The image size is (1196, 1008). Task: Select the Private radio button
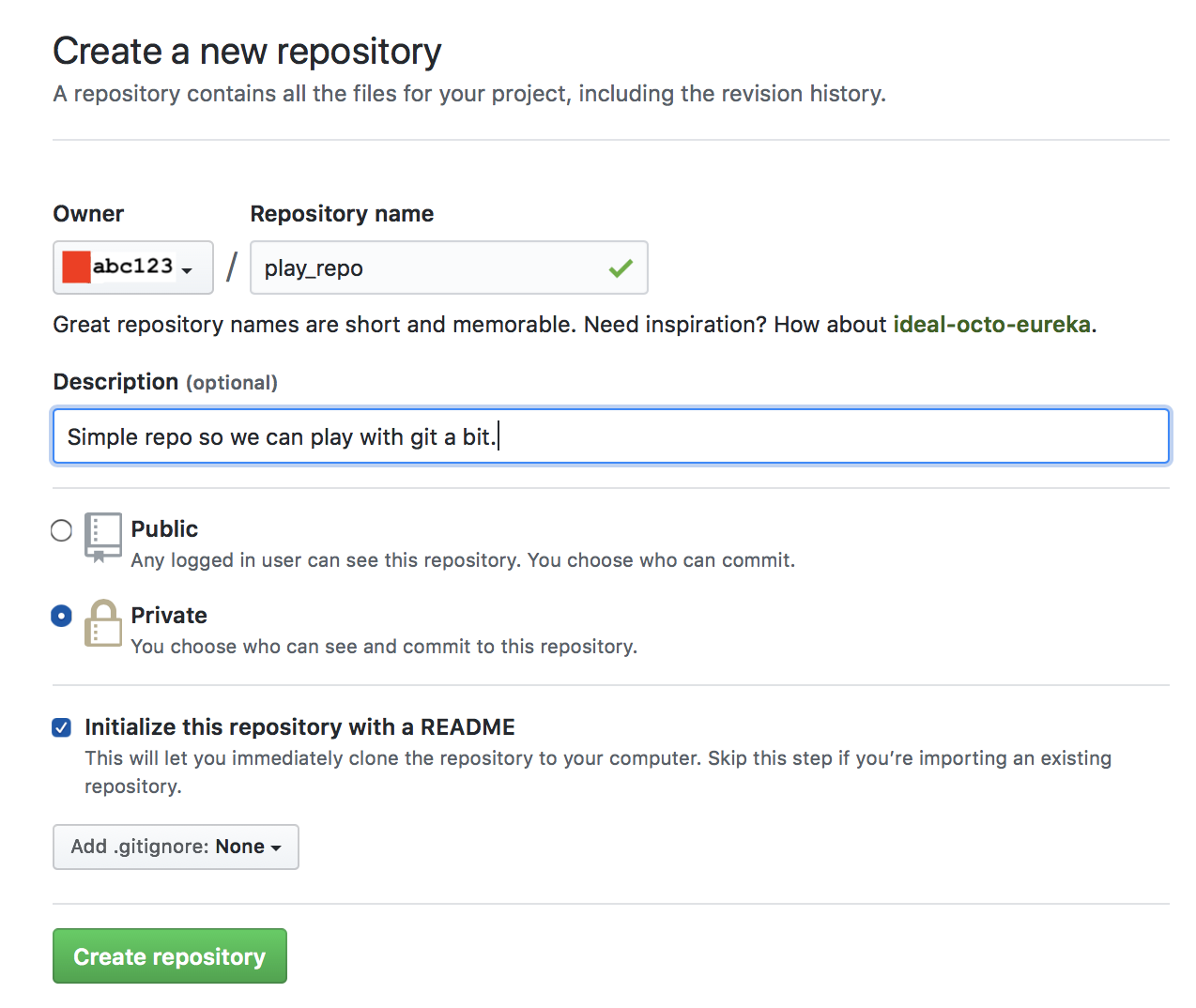61,616
